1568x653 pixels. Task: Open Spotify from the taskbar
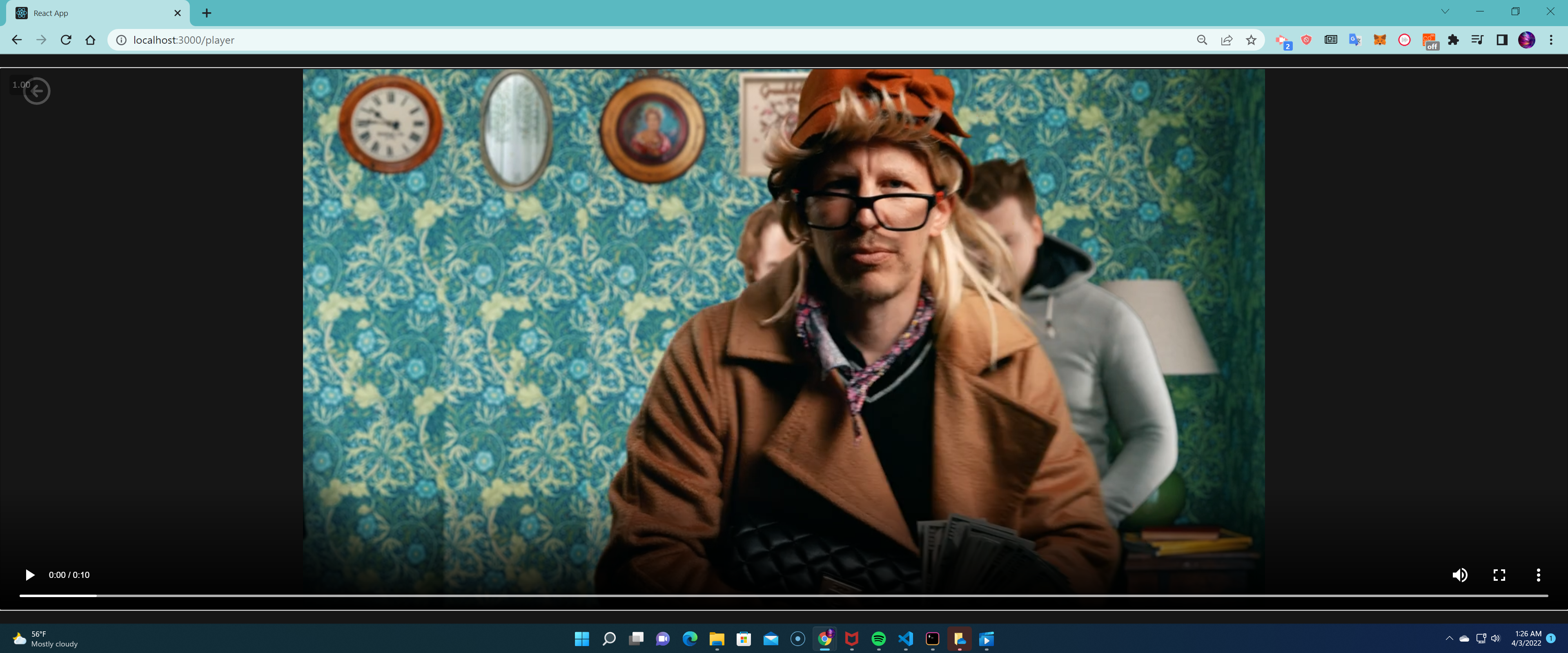[x=878, y=638]
